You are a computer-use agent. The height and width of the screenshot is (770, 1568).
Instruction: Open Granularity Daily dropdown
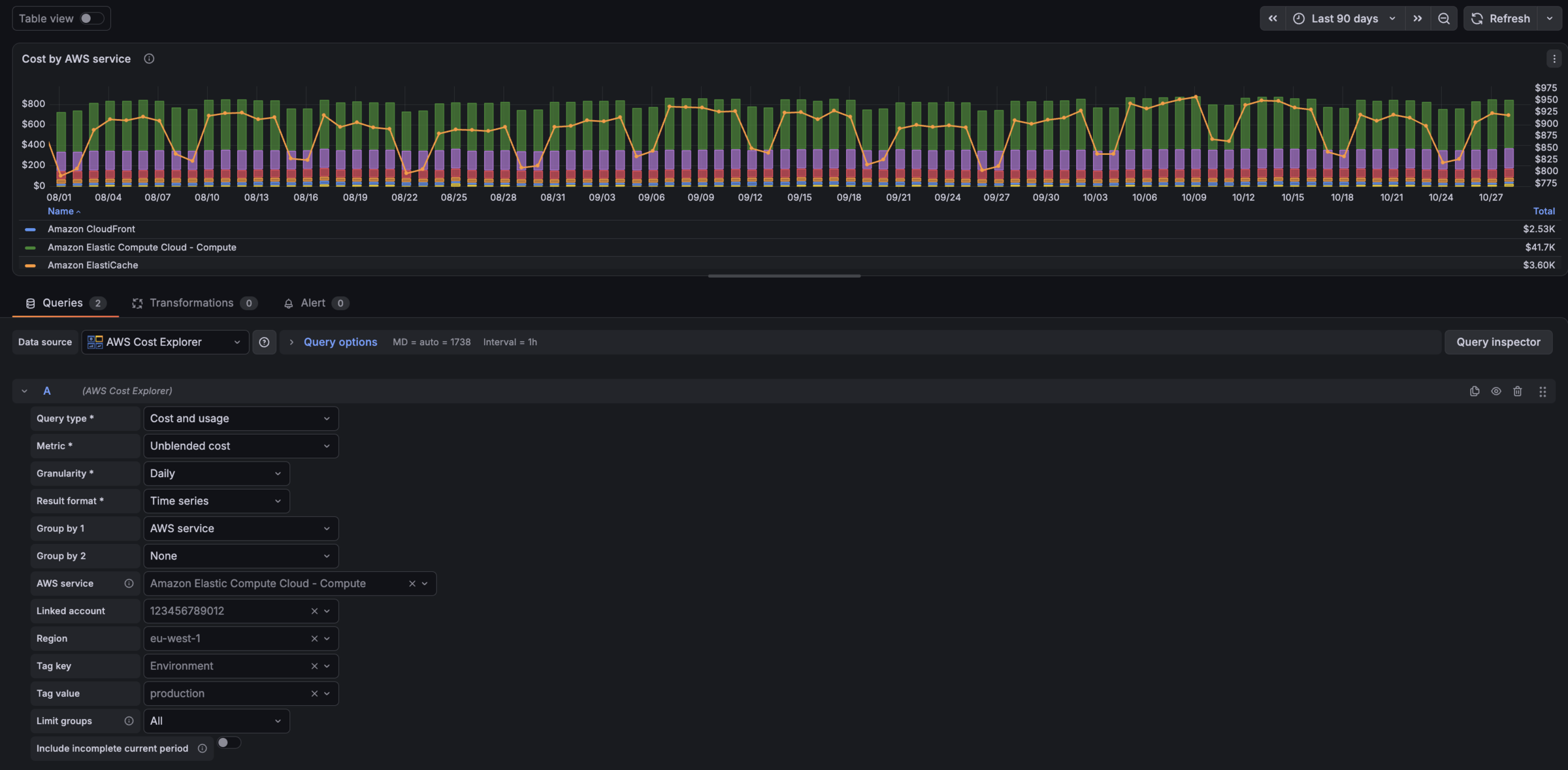pyautogui.click(x=216, y=473)
